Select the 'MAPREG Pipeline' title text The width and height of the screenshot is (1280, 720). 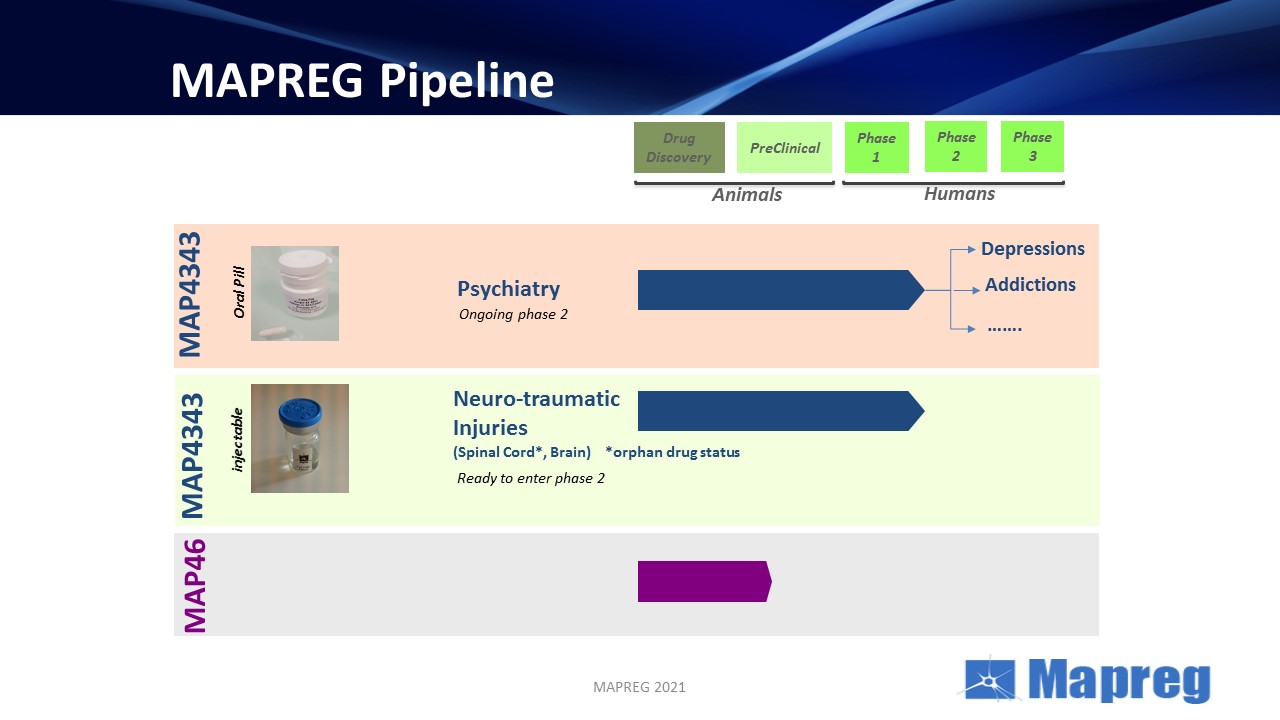coord(362,81)
